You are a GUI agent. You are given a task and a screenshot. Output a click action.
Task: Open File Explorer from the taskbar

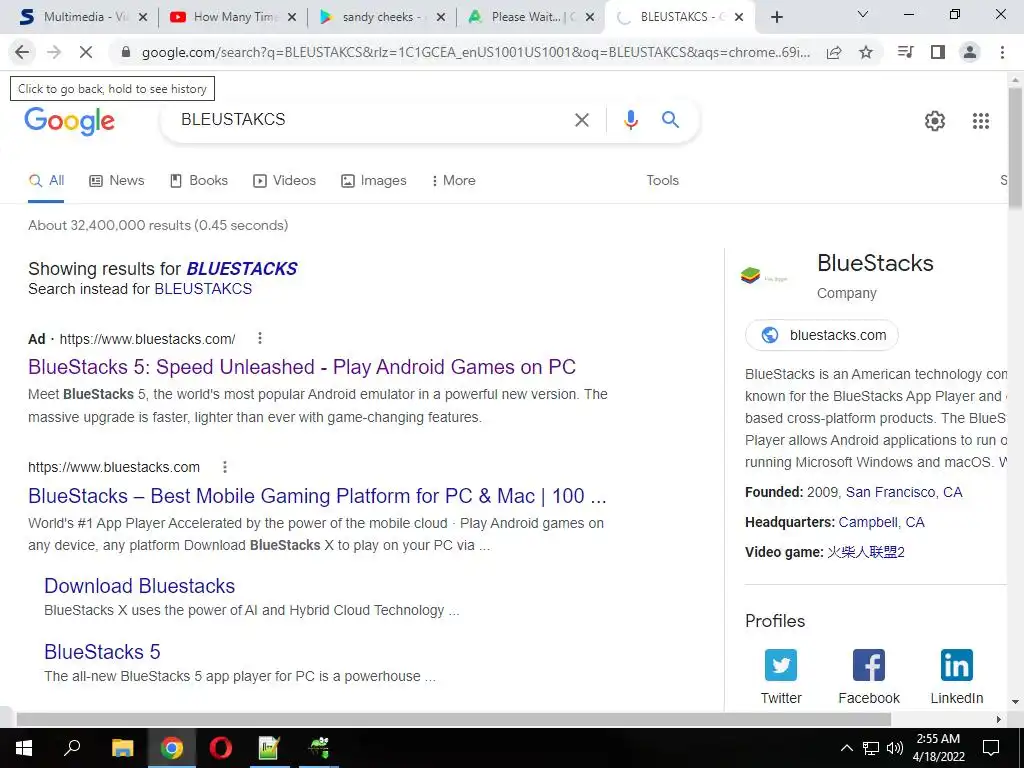tap(122, 748)
